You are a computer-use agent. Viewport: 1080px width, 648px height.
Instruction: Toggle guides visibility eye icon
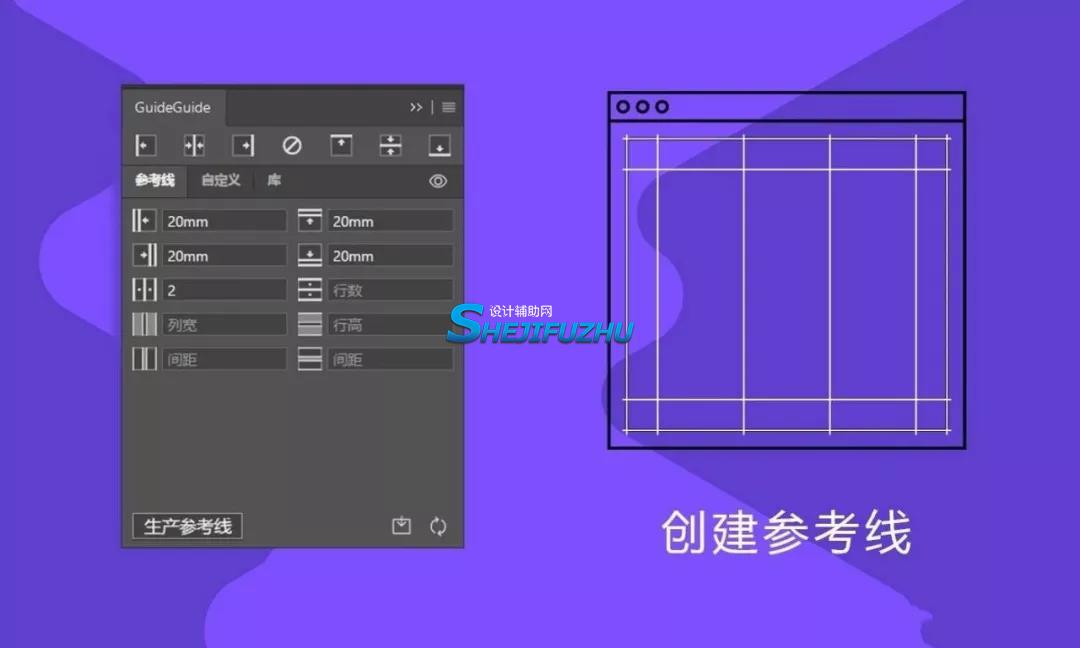[x=438, y=181]
